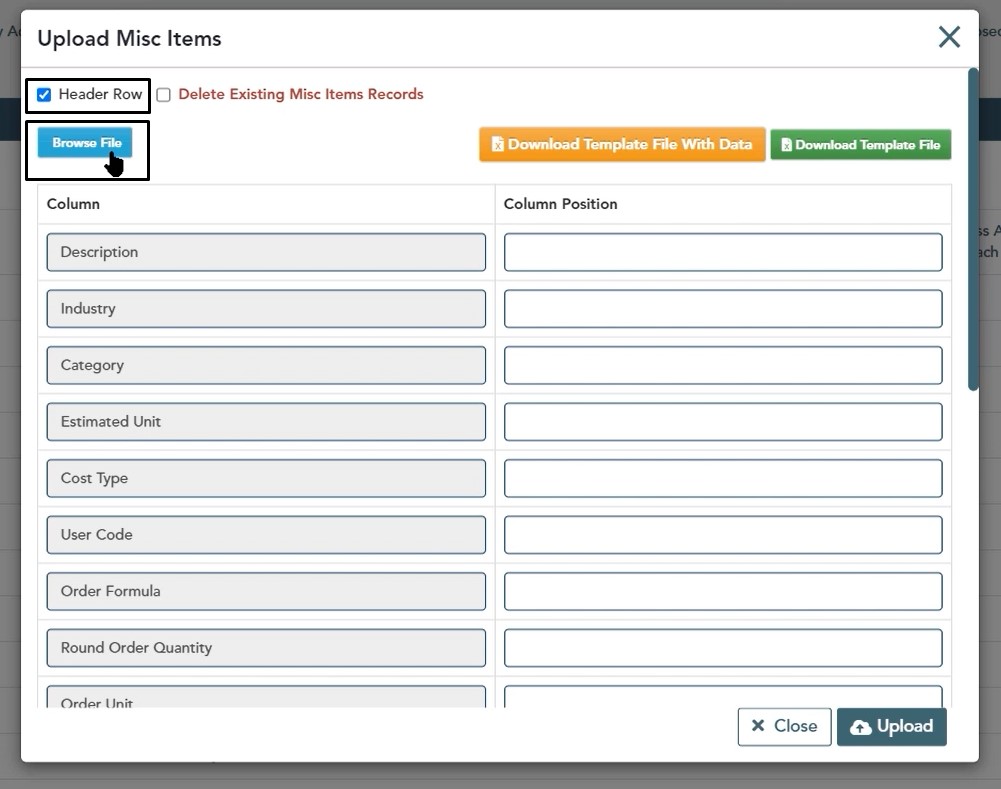Image resolution: width=1001 pixels, height=789 pixels.
Task: Click the Column Position field for Industry
Action: point(722,309)
